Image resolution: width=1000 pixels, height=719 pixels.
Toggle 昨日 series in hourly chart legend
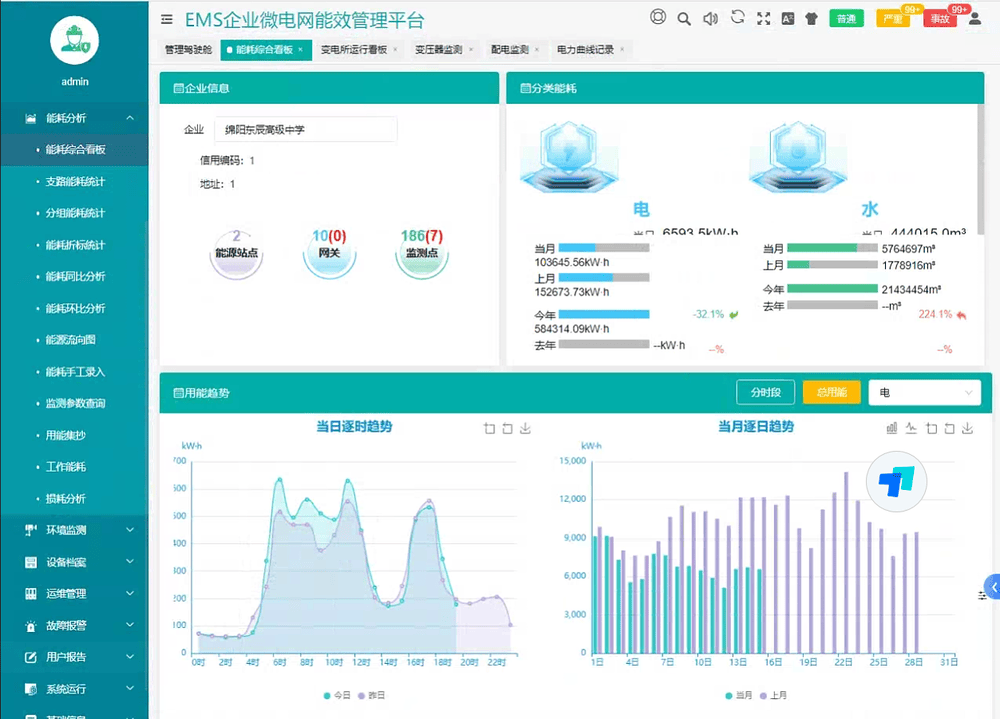[x=371, y=694]
